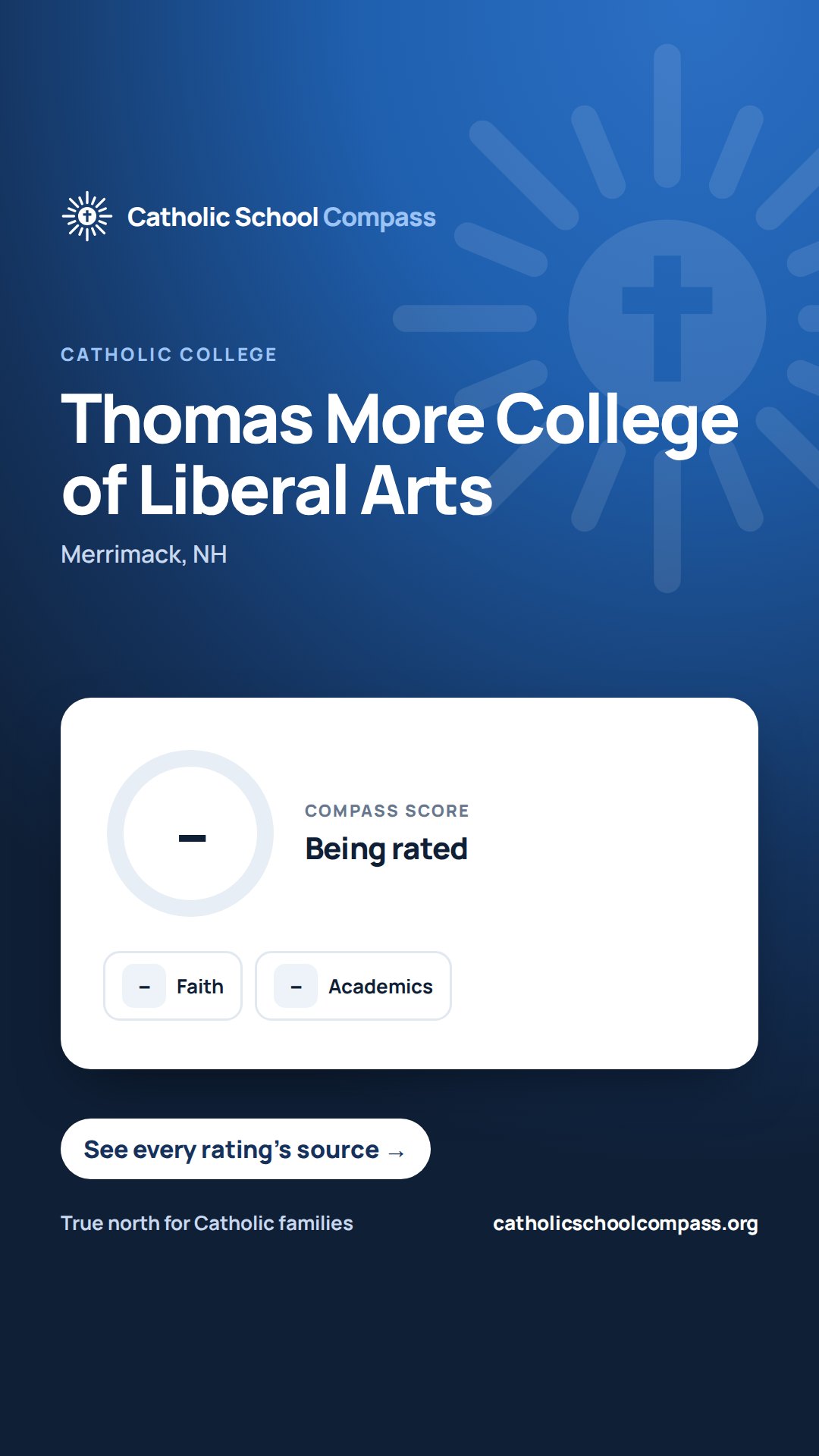The height and width of the screenshot is (1456, 819).
Task: Click the dash icon in the Academics chip
Action: coord(296,986)
